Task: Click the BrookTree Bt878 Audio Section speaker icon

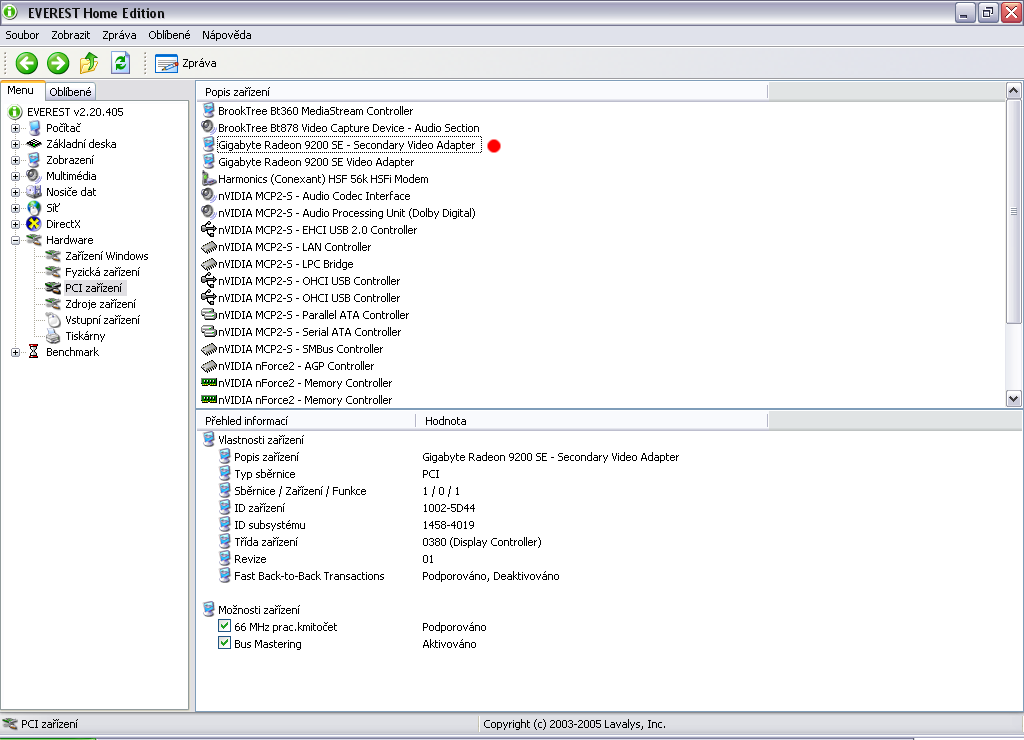Action: [208, 127]
